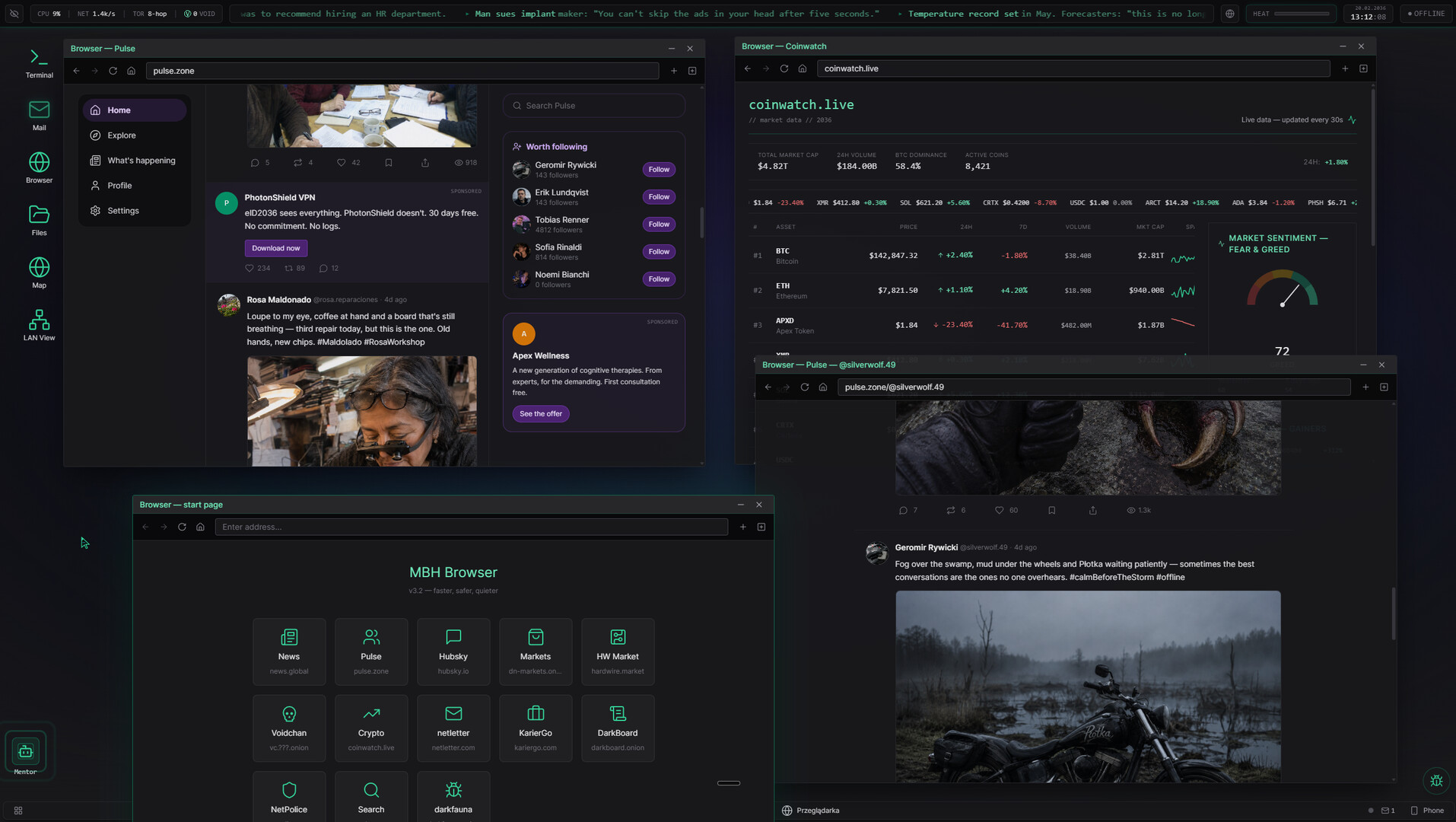Follow Sofia Rinaldi
The width and height of the screenshot is (1456, 822).
click(659, 252)
